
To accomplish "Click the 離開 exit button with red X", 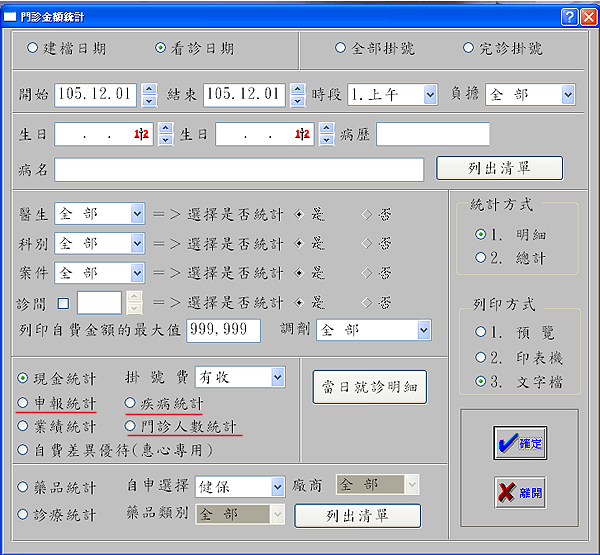I will pyautogui.click(x=519, y=492).
